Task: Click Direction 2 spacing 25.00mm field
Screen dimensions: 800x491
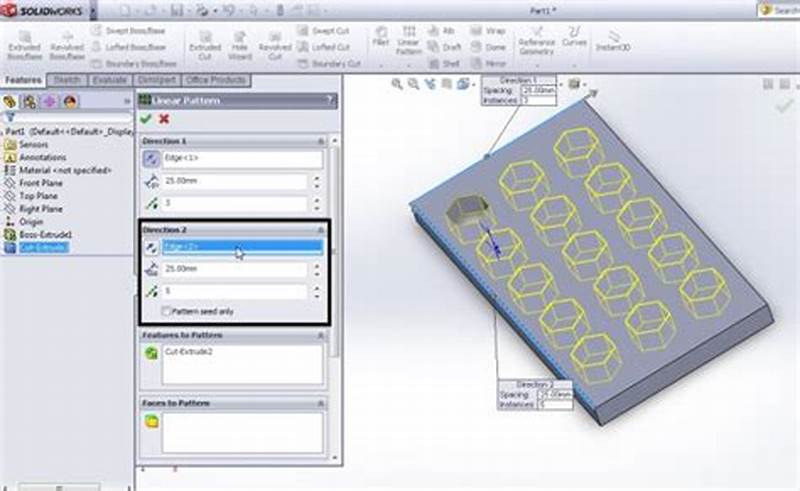Action: click(235, 269)
